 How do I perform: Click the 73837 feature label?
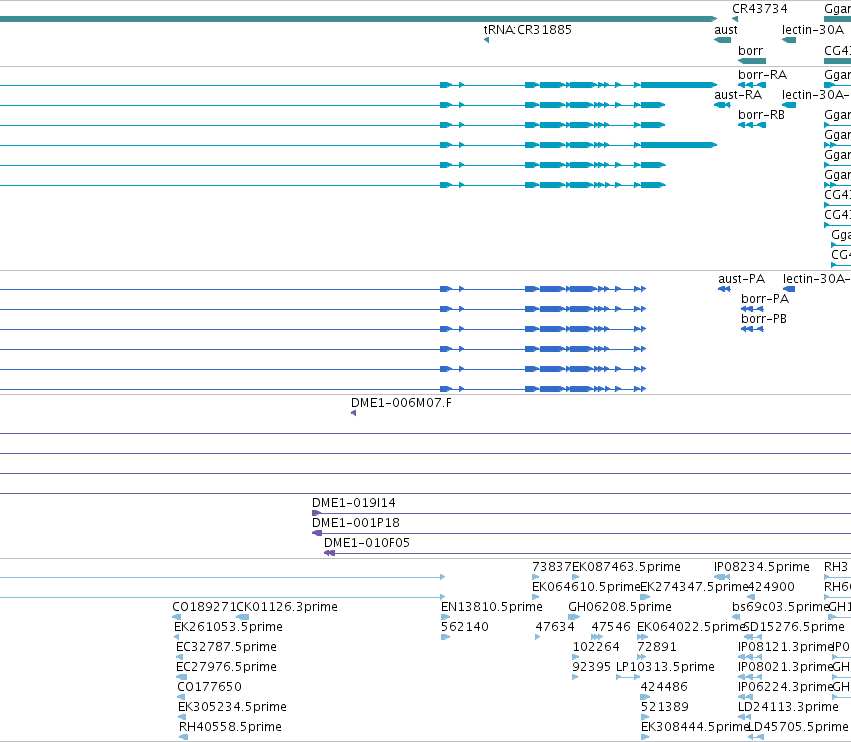[x=552, y=567]
